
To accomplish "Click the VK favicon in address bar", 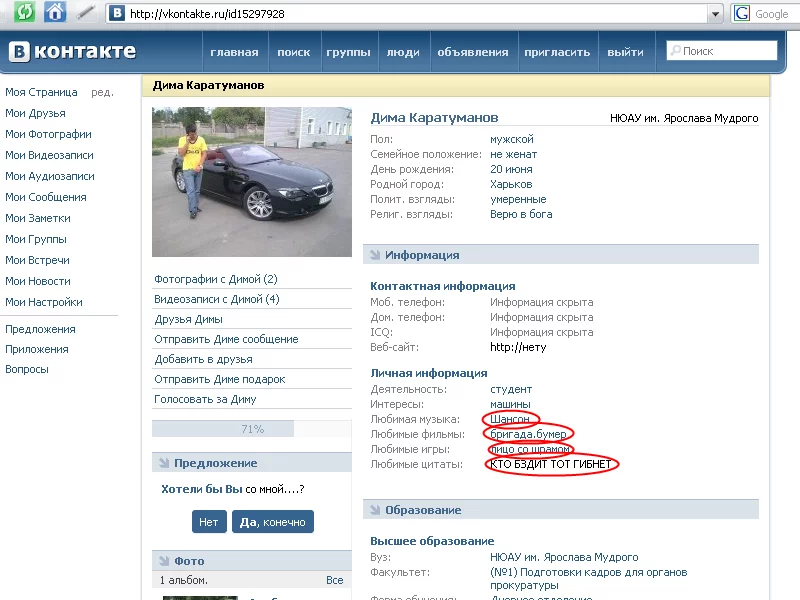I will [117, 13].
